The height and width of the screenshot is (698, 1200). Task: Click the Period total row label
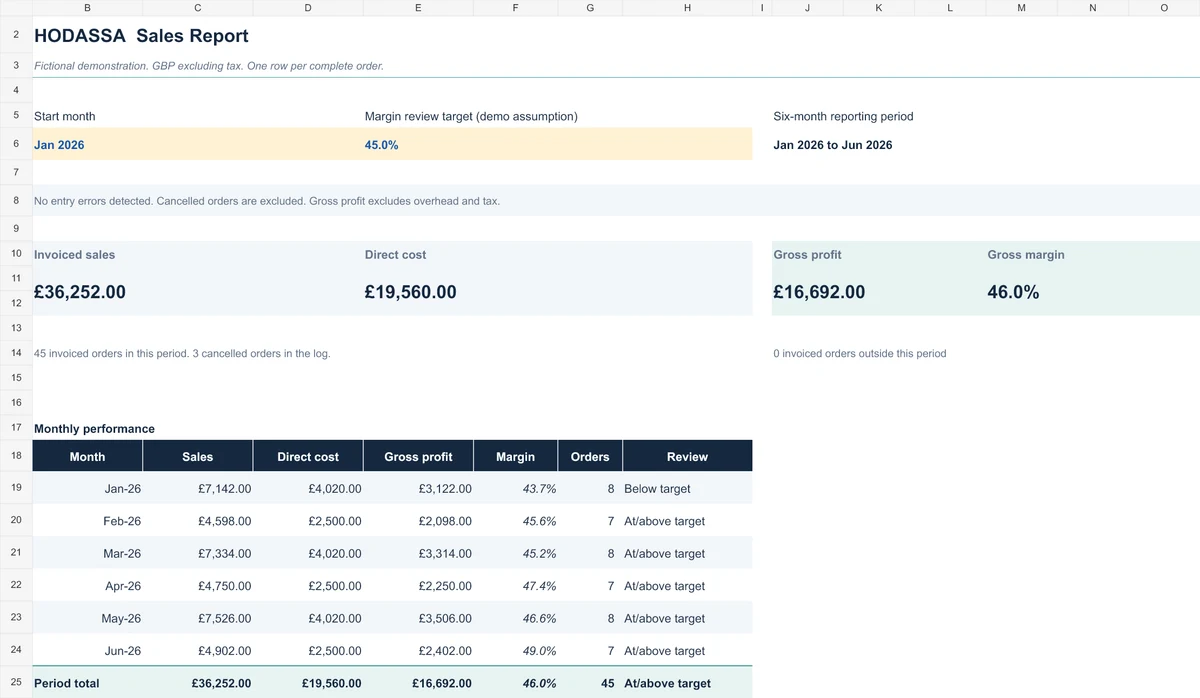[x=88, y=683]
